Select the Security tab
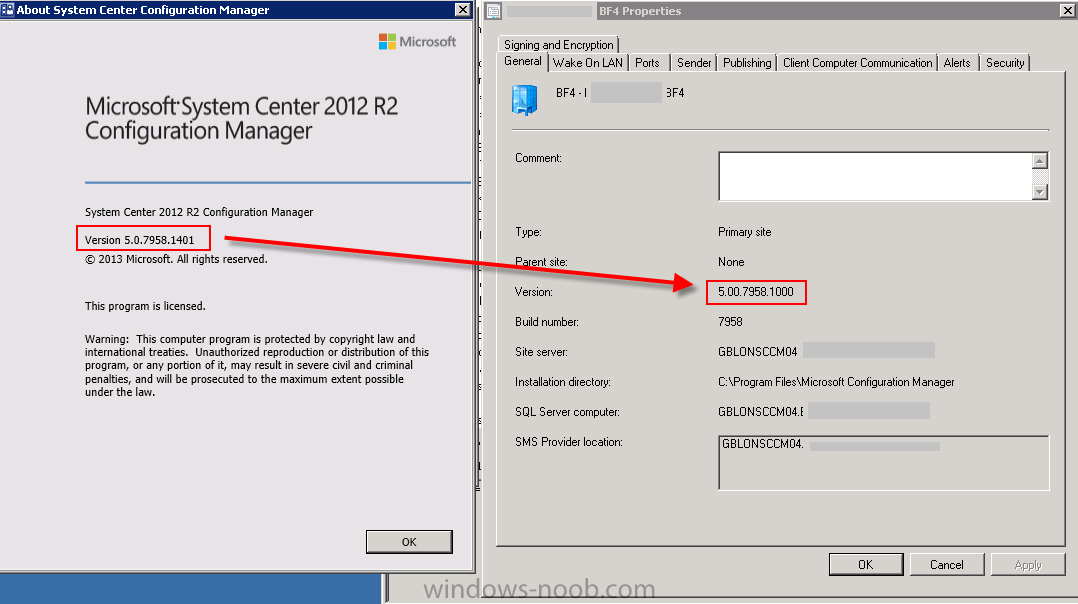The width and height of the screenshot is (1078, 604). pos(1005,63)
